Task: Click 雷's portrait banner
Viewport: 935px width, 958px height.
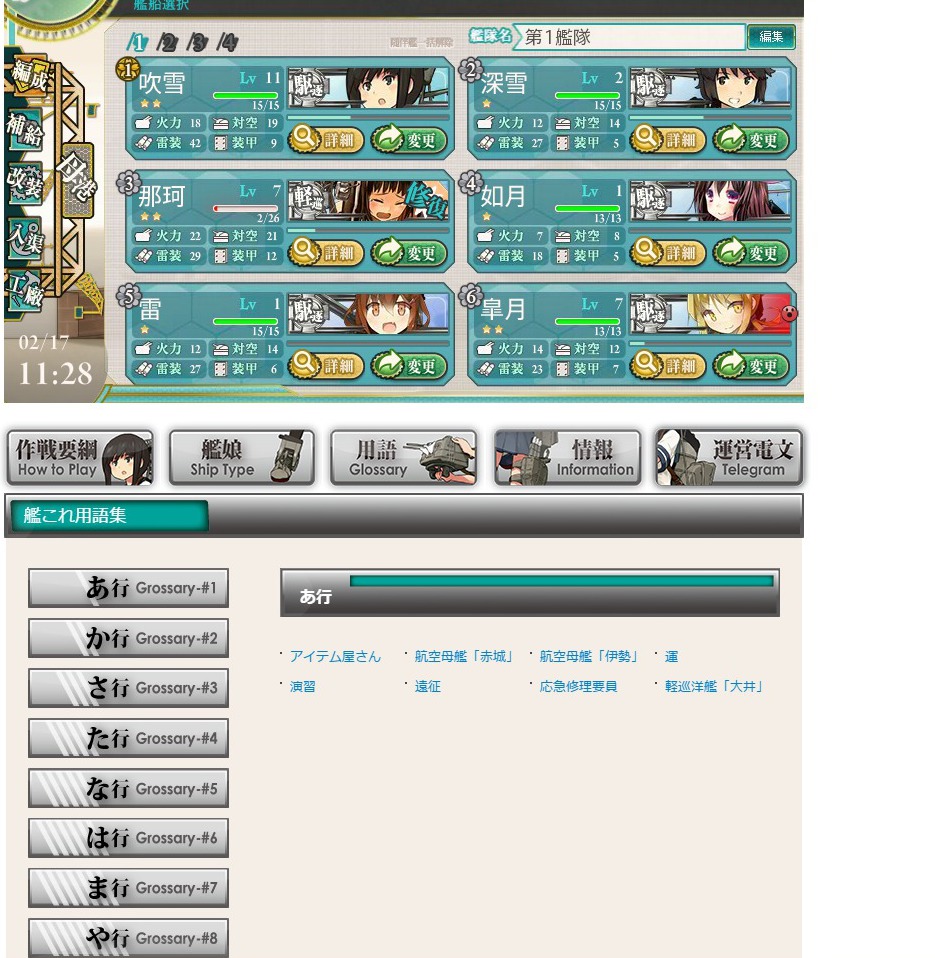Action: 368,313
